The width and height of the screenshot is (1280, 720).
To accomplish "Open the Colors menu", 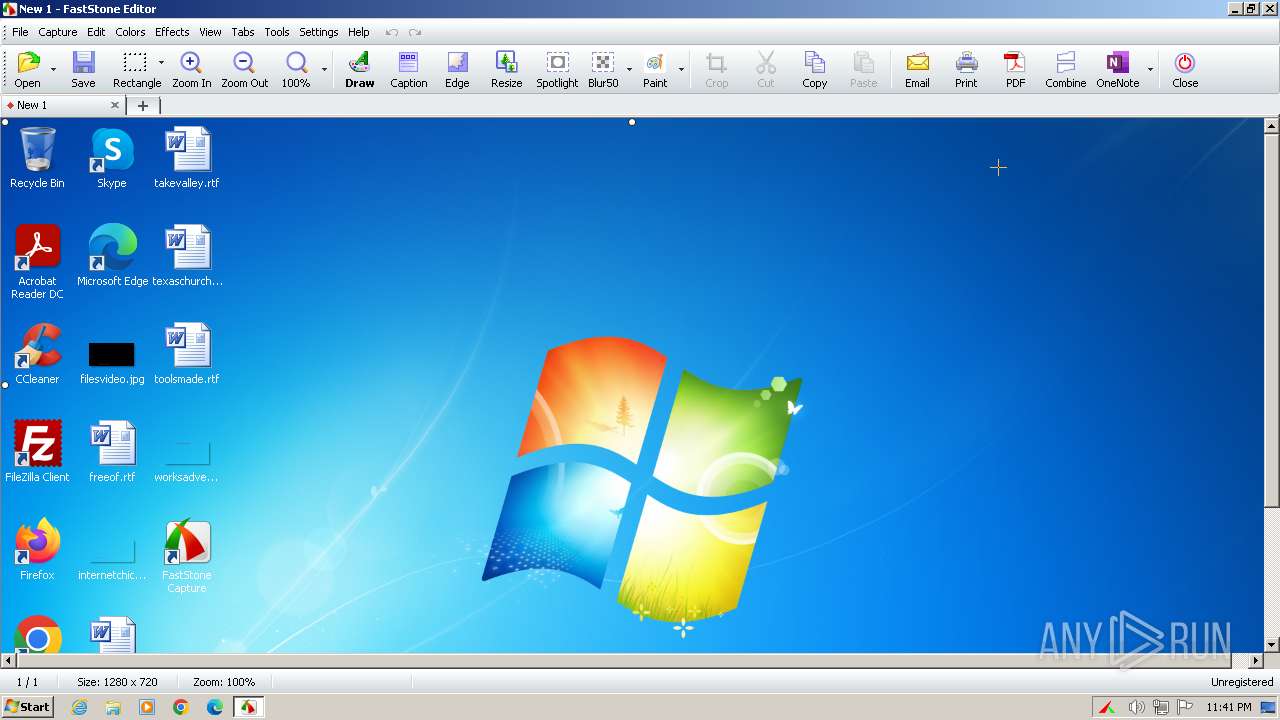I will coord(130,32).
